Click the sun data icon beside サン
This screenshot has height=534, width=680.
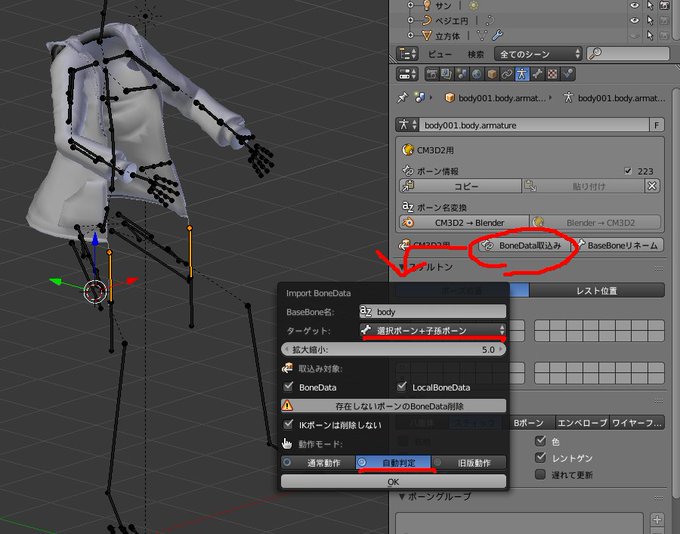[x=473, y=5]
